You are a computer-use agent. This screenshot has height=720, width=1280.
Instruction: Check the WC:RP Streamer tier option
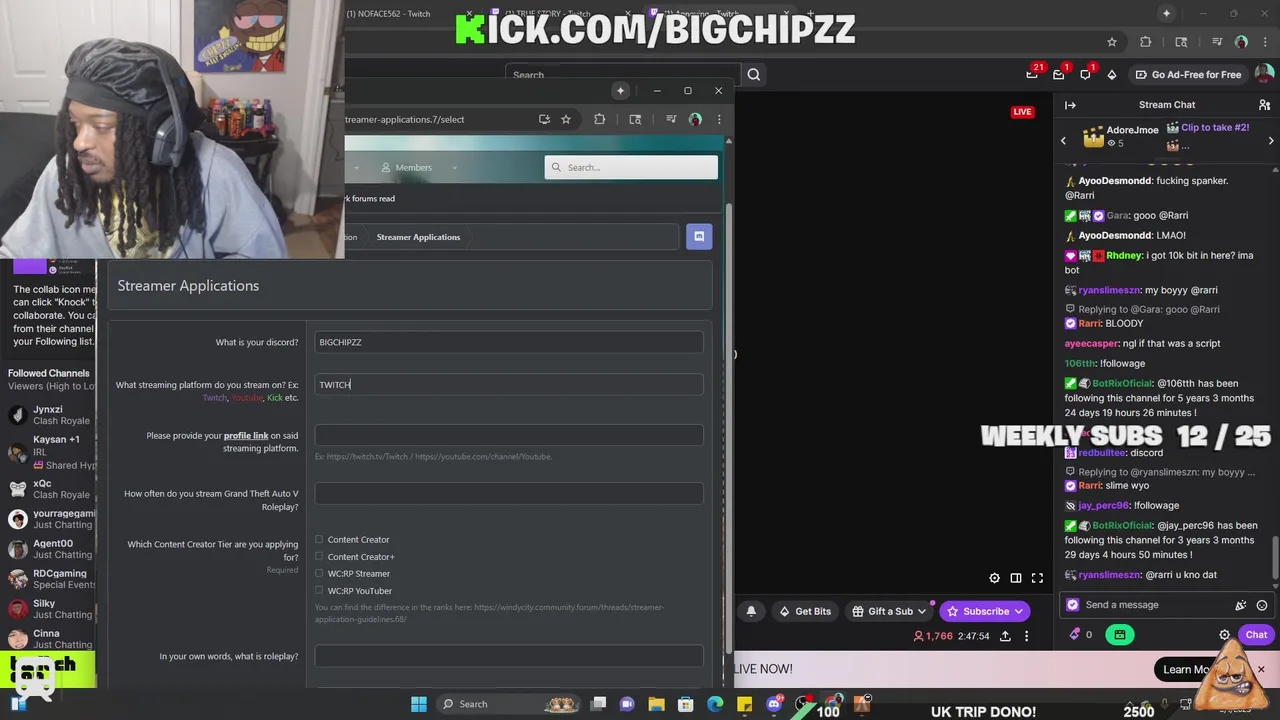point(319,573)
